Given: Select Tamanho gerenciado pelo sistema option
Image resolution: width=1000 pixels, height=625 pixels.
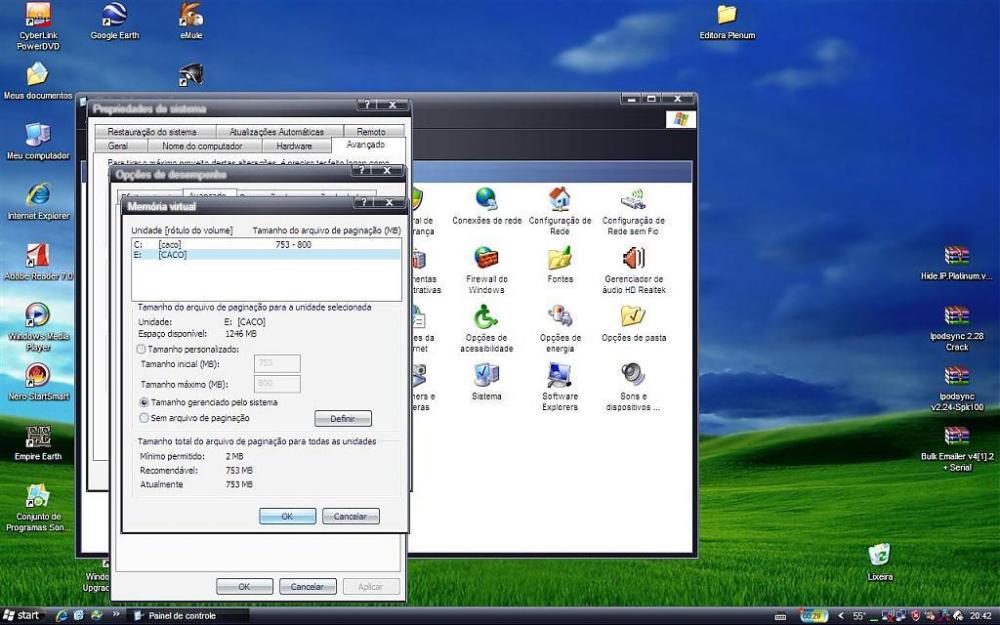Looking at the screenshot, I should pos(142,402).
